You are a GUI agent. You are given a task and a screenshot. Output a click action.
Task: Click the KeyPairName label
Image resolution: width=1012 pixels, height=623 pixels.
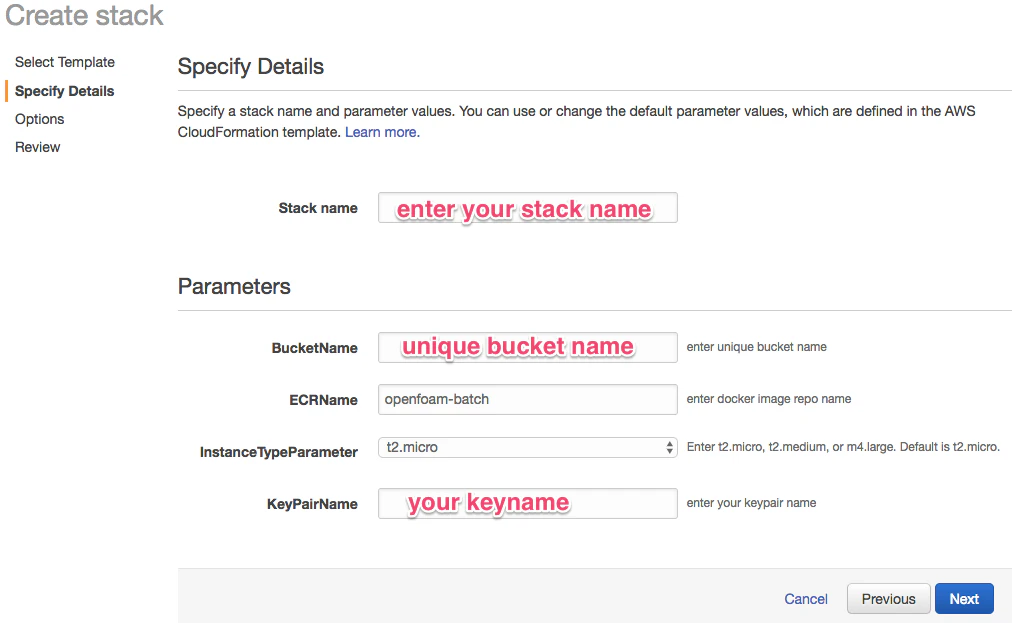(x=312, y=504)
